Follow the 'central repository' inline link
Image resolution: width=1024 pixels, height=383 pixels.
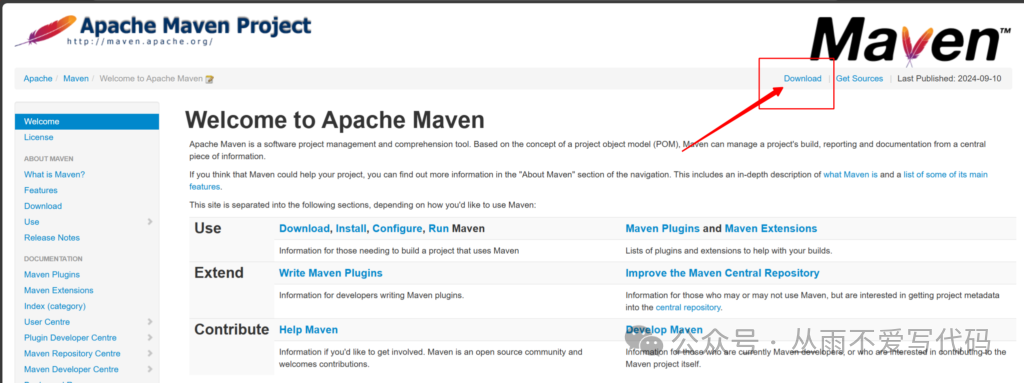point(688,307)
